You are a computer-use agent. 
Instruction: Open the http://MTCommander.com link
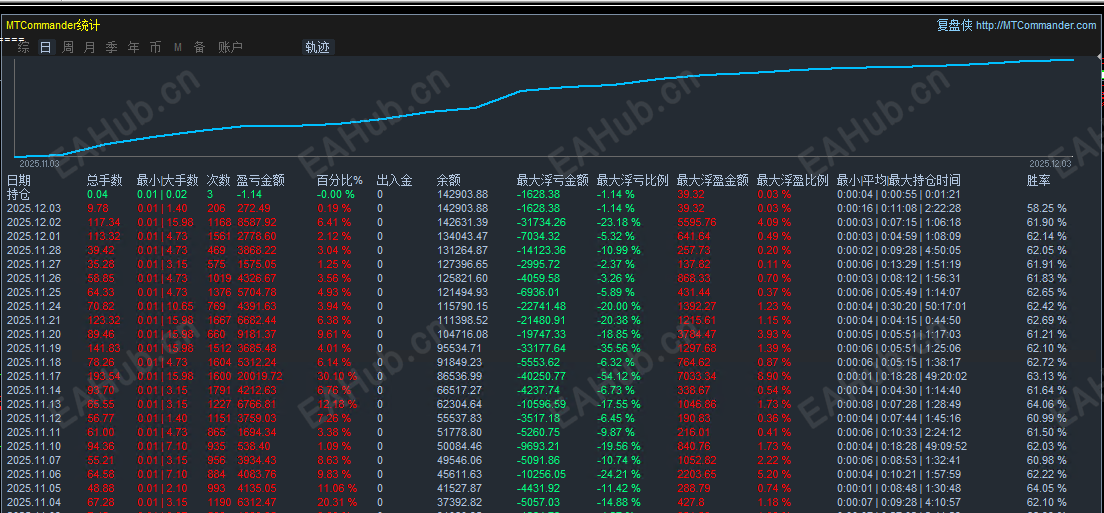[1036, 25]
